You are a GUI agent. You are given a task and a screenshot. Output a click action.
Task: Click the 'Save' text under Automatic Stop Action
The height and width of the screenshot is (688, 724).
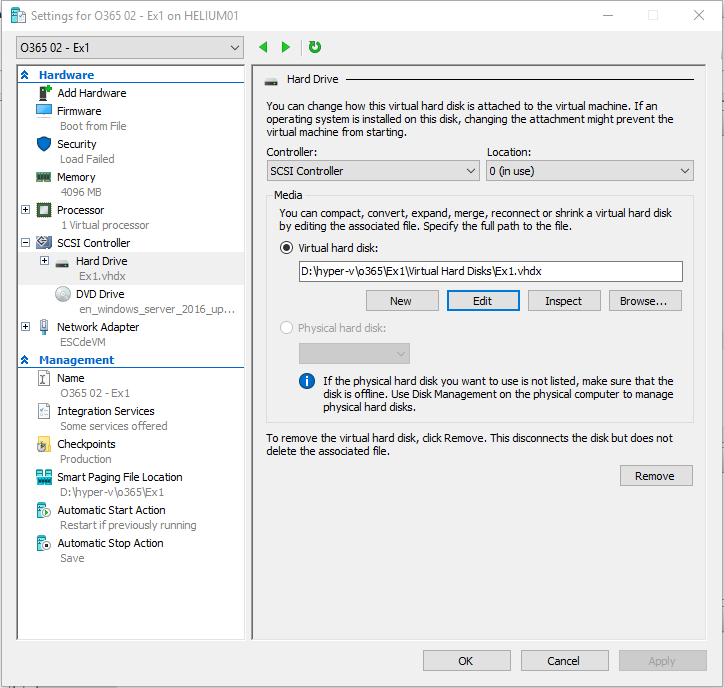pyautogui.click(x=72, y=558)
